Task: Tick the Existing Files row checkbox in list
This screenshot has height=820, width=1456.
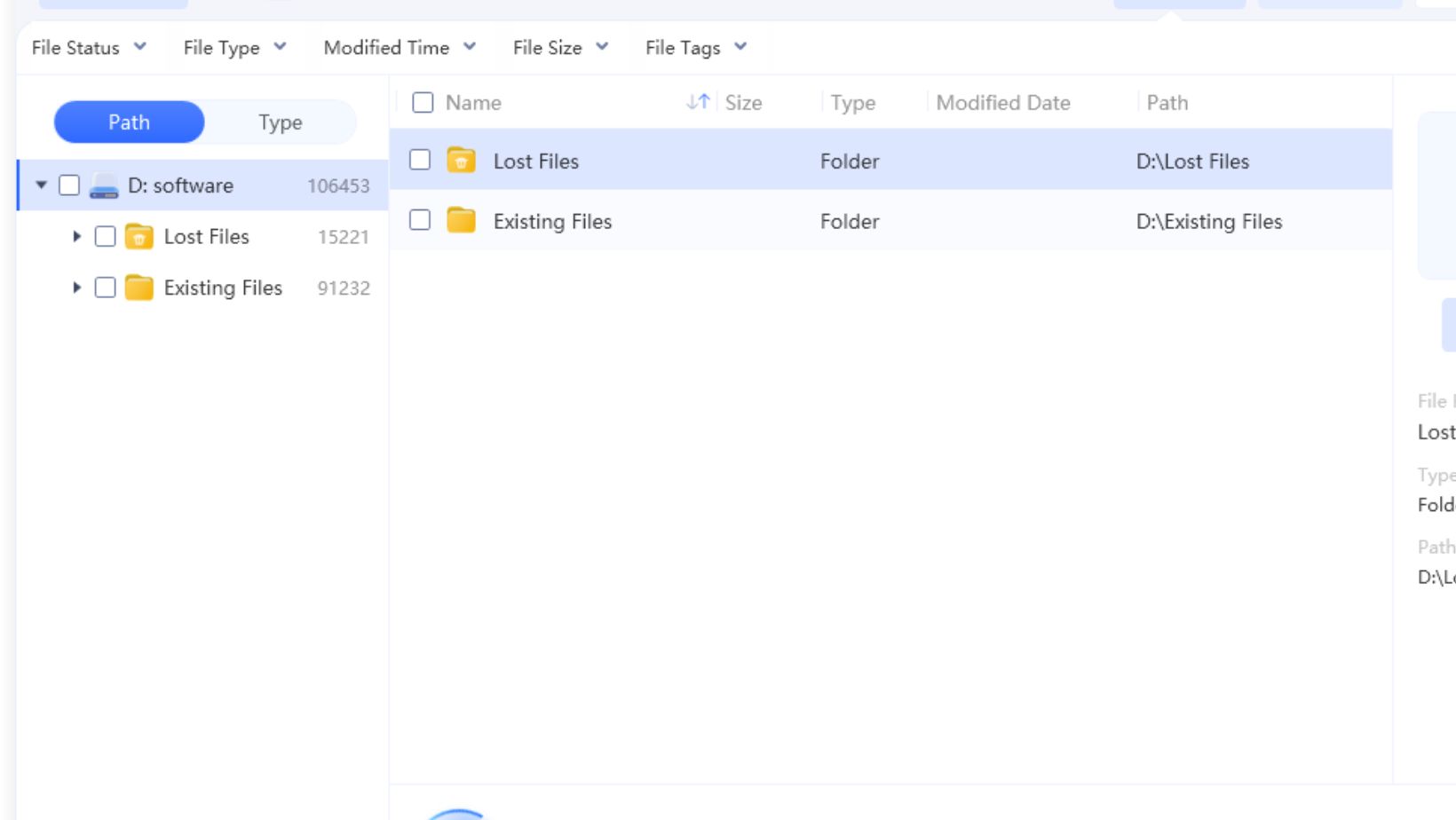Action: (420, 220)
